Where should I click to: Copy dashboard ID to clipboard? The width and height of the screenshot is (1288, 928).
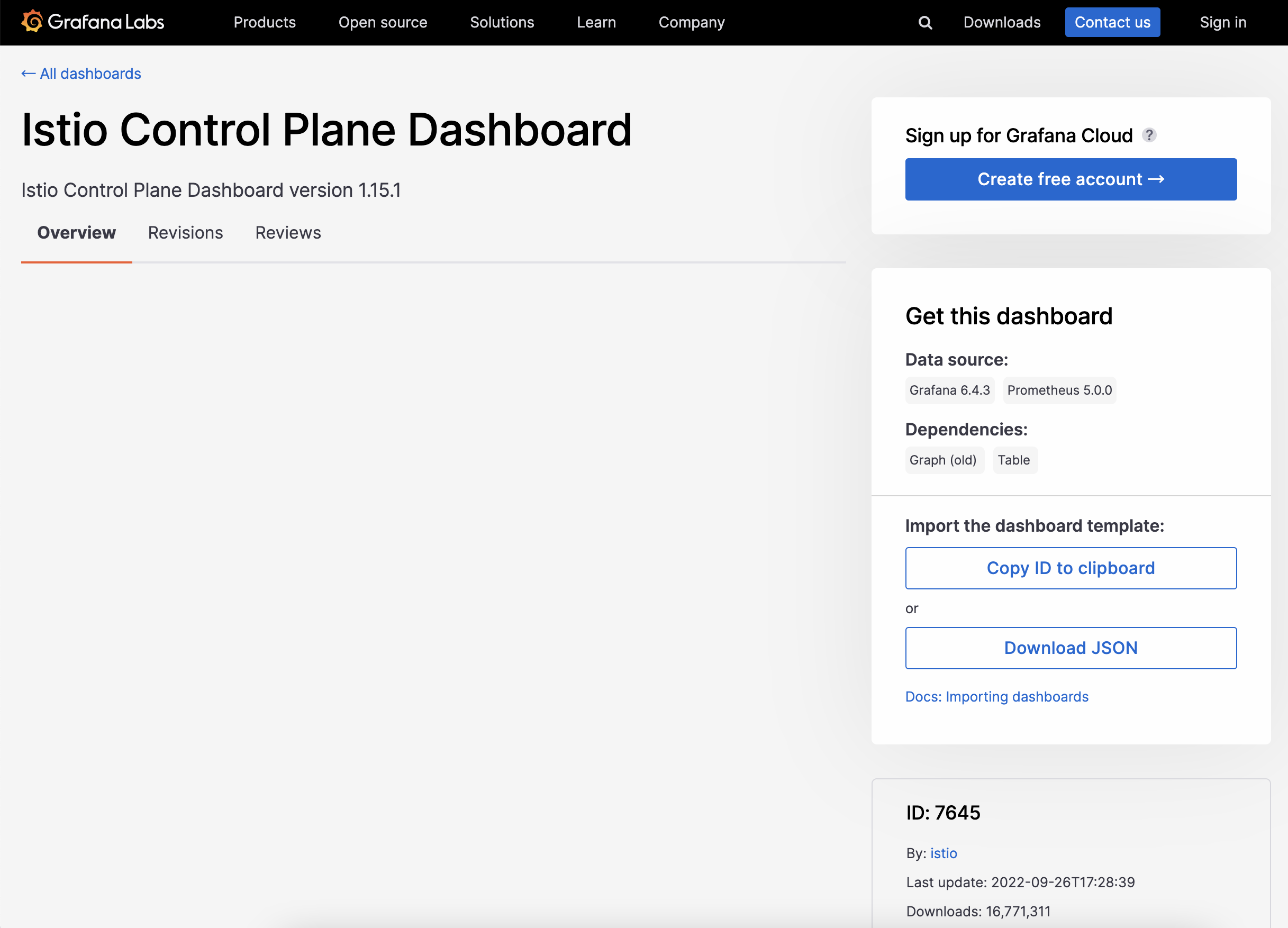(1071, 568)
